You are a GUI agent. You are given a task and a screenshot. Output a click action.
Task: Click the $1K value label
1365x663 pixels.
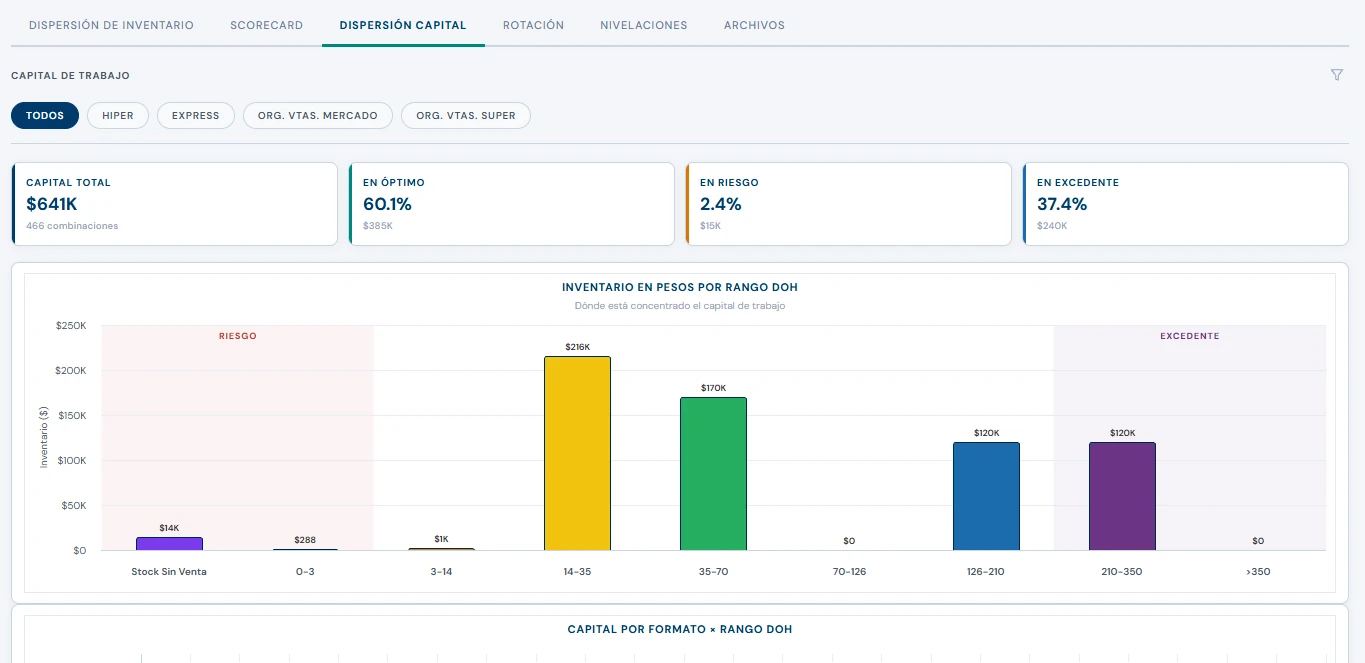[441, 539]
